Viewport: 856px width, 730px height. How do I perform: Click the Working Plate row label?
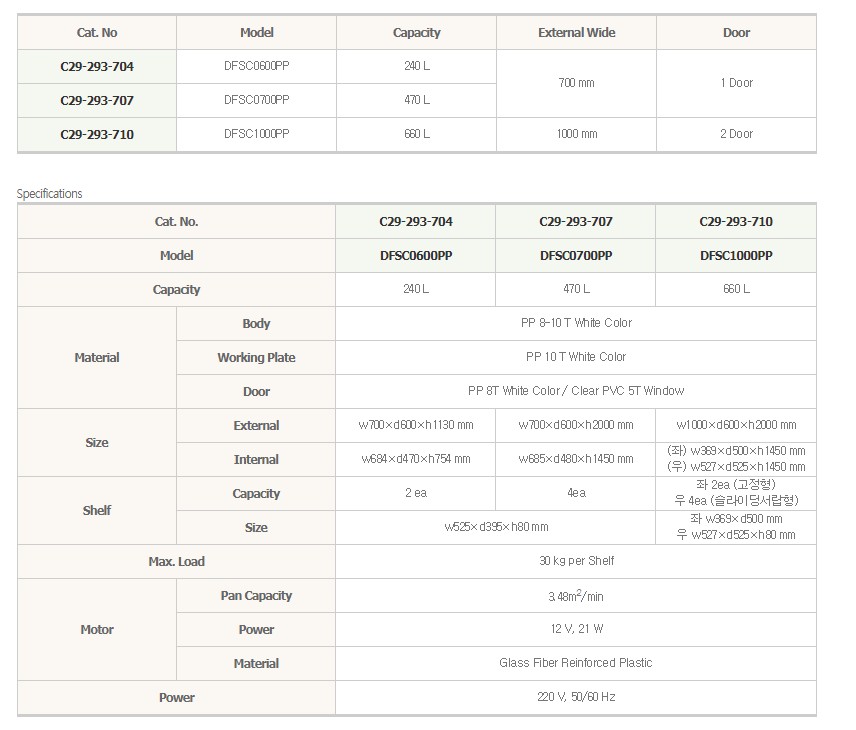pyautogui.click(x=256, y=358)
